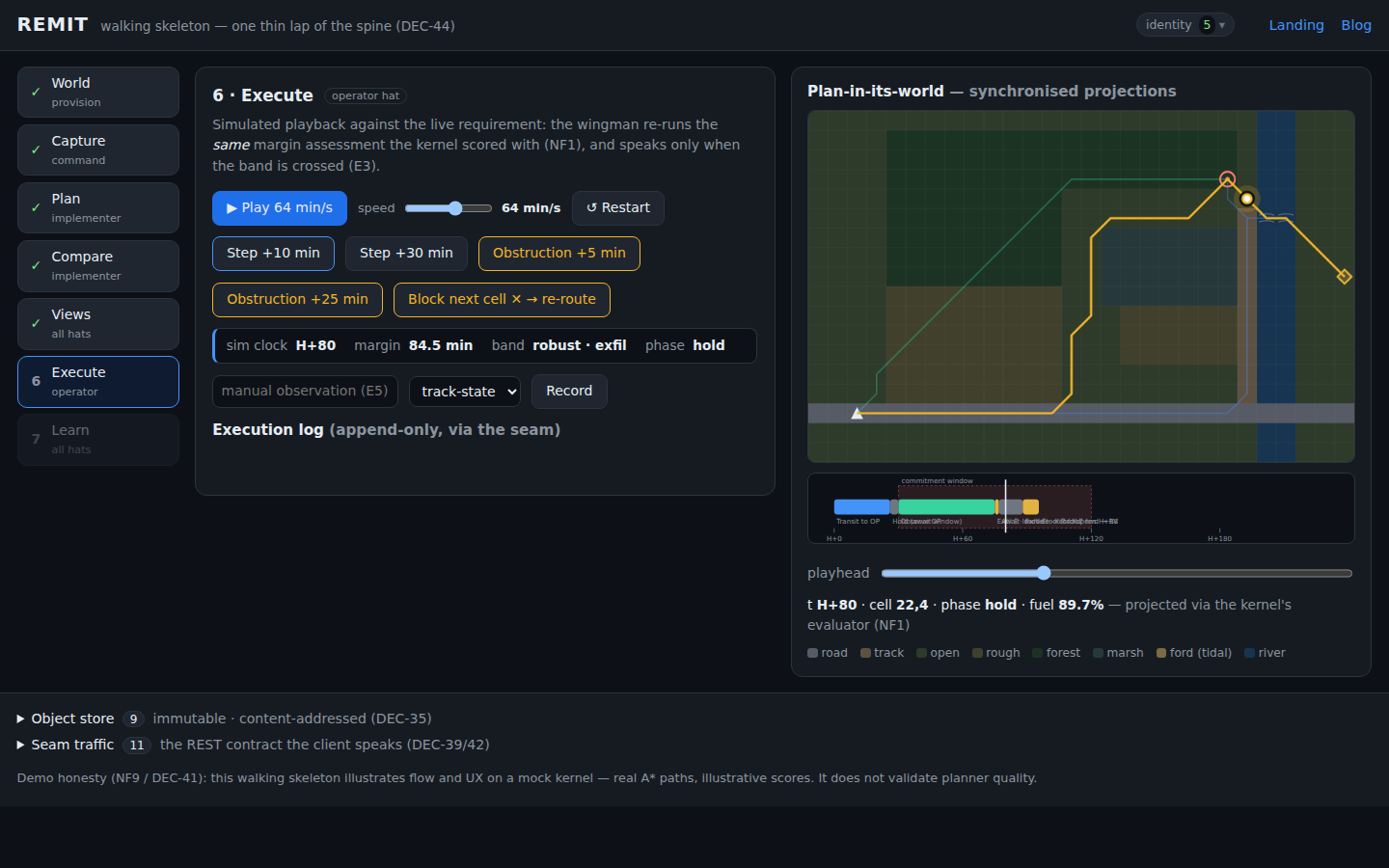Expand the Seam traffic section
1389x868 pixels.
(x=66, y=745)
